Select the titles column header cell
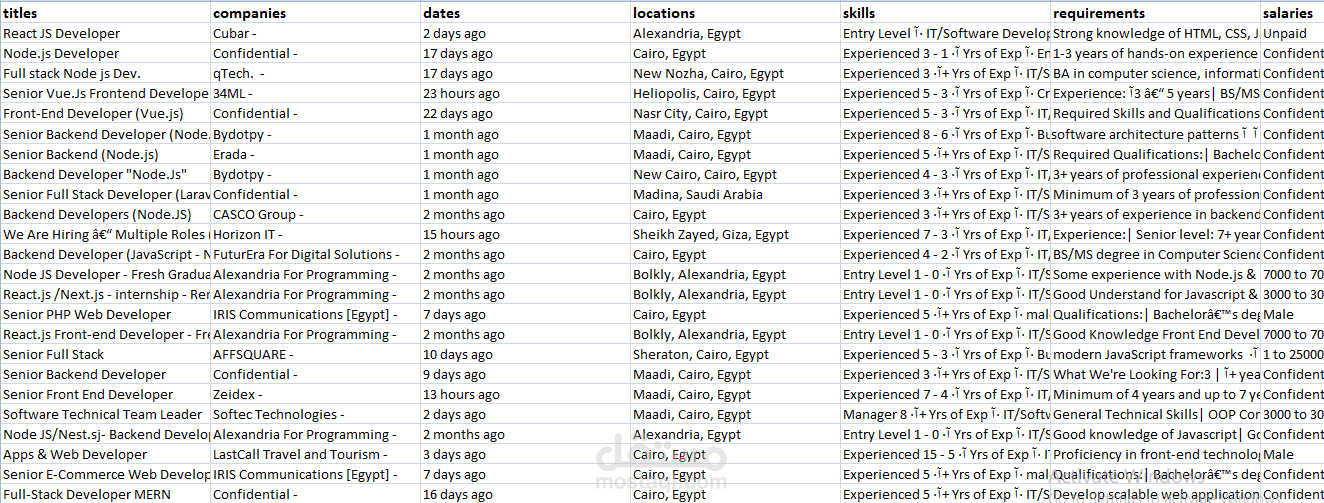This screenshot has width=1324, height=503. pyautogui.click(x=105, y=13)
